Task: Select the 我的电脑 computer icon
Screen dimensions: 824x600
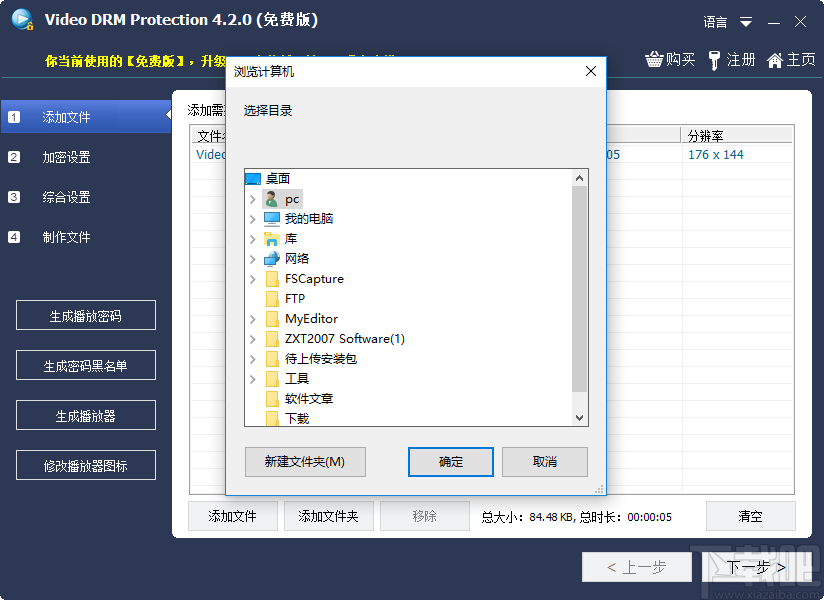Action: click(272, 218)
